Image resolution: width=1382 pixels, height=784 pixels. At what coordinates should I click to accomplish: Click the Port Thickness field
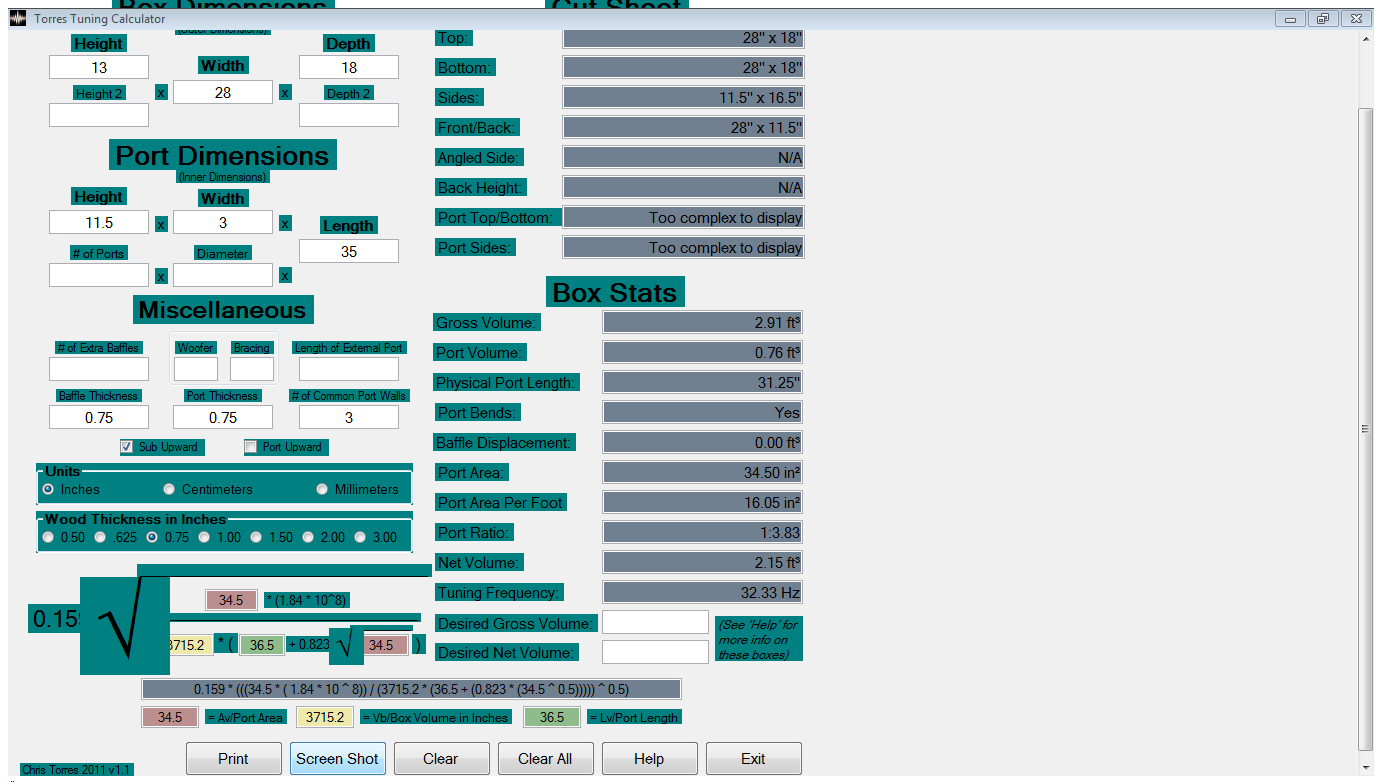pos(223,417)
